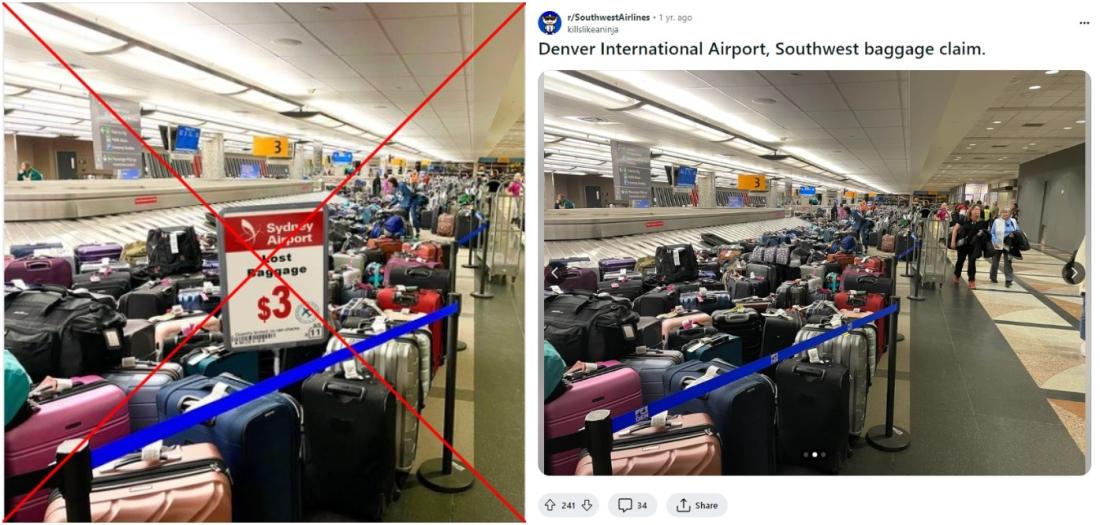Image resolution: width=1100 pixels, height=525 pixels.
Task: Open the Reddit baggage claim photo
Action: tap(814, 272)
